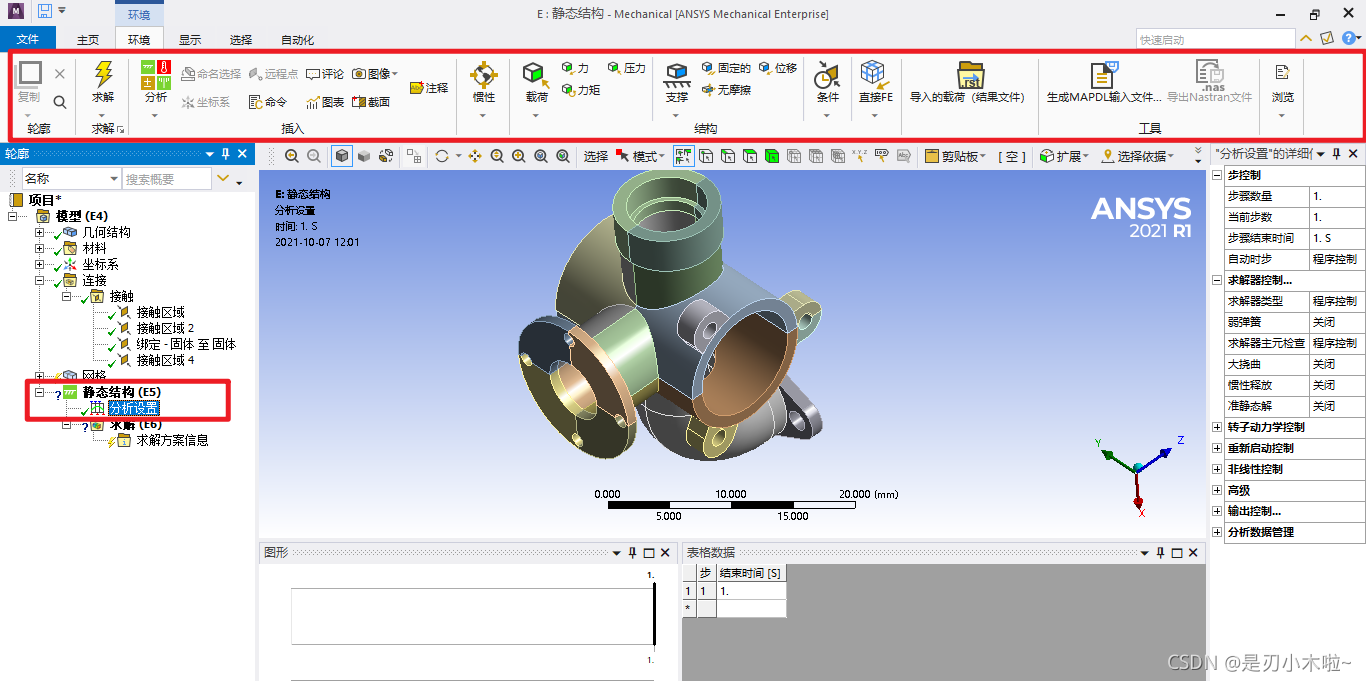Switch to the 选择 selection tab
The image size is (1366, 681).
241,40
